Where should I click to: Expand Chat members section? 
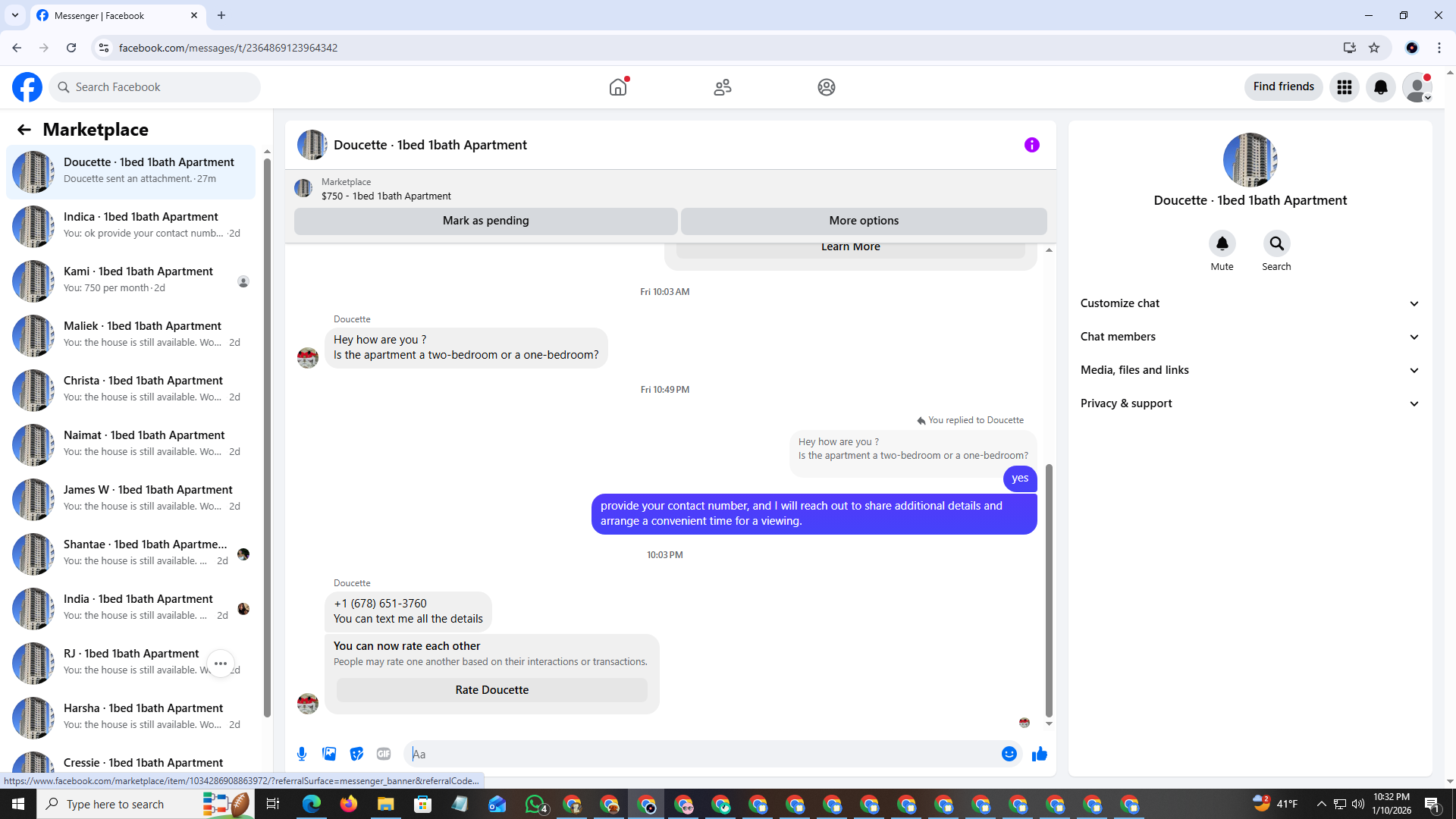pyautogui.click(x=1250, y=337)
